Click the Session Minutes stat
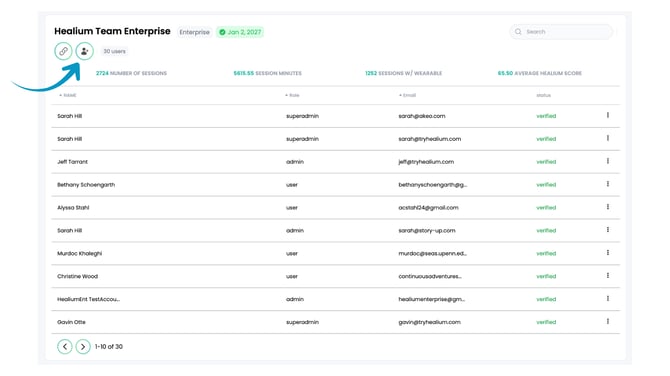670x376 pixels. [267, 73]
